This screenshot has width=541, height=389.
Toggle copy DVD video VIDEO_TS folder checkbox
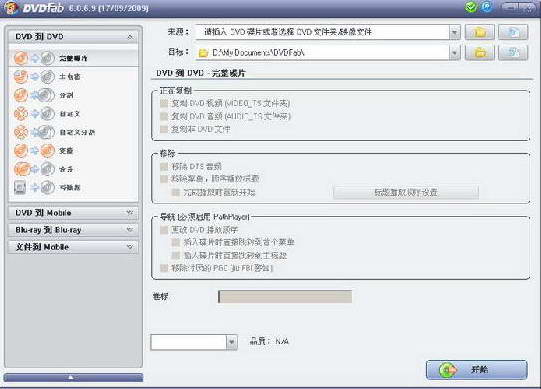[164, 103]
